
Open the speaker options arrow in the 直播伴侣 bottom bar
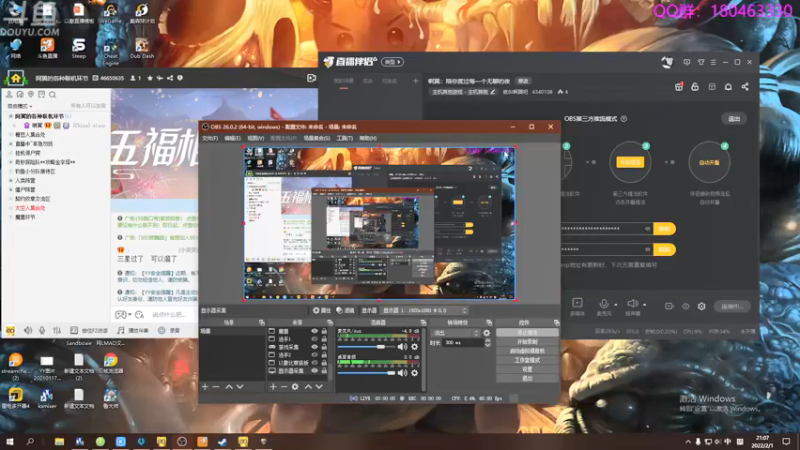point(644,305)
